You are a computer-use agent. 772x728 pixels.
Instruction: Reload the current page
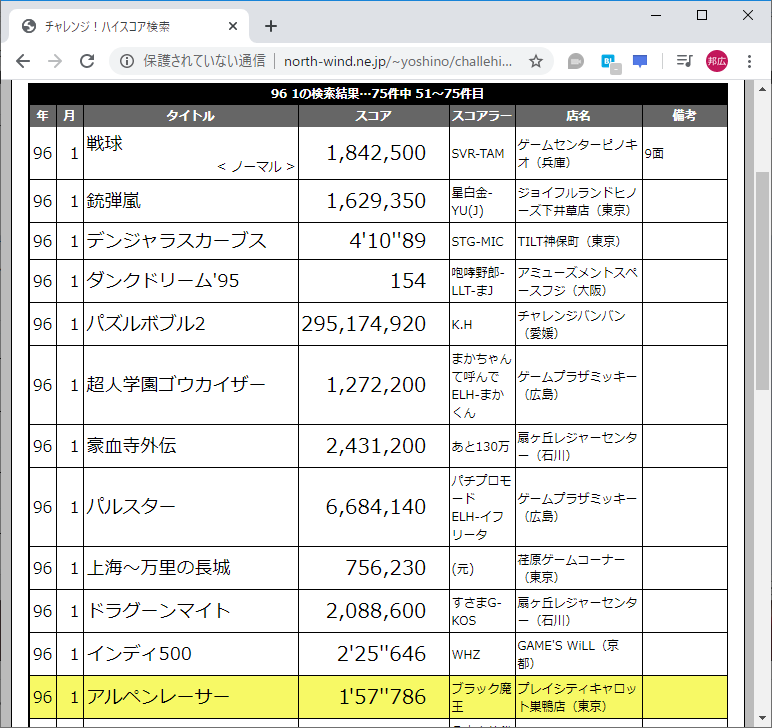[x=87, y=61]
